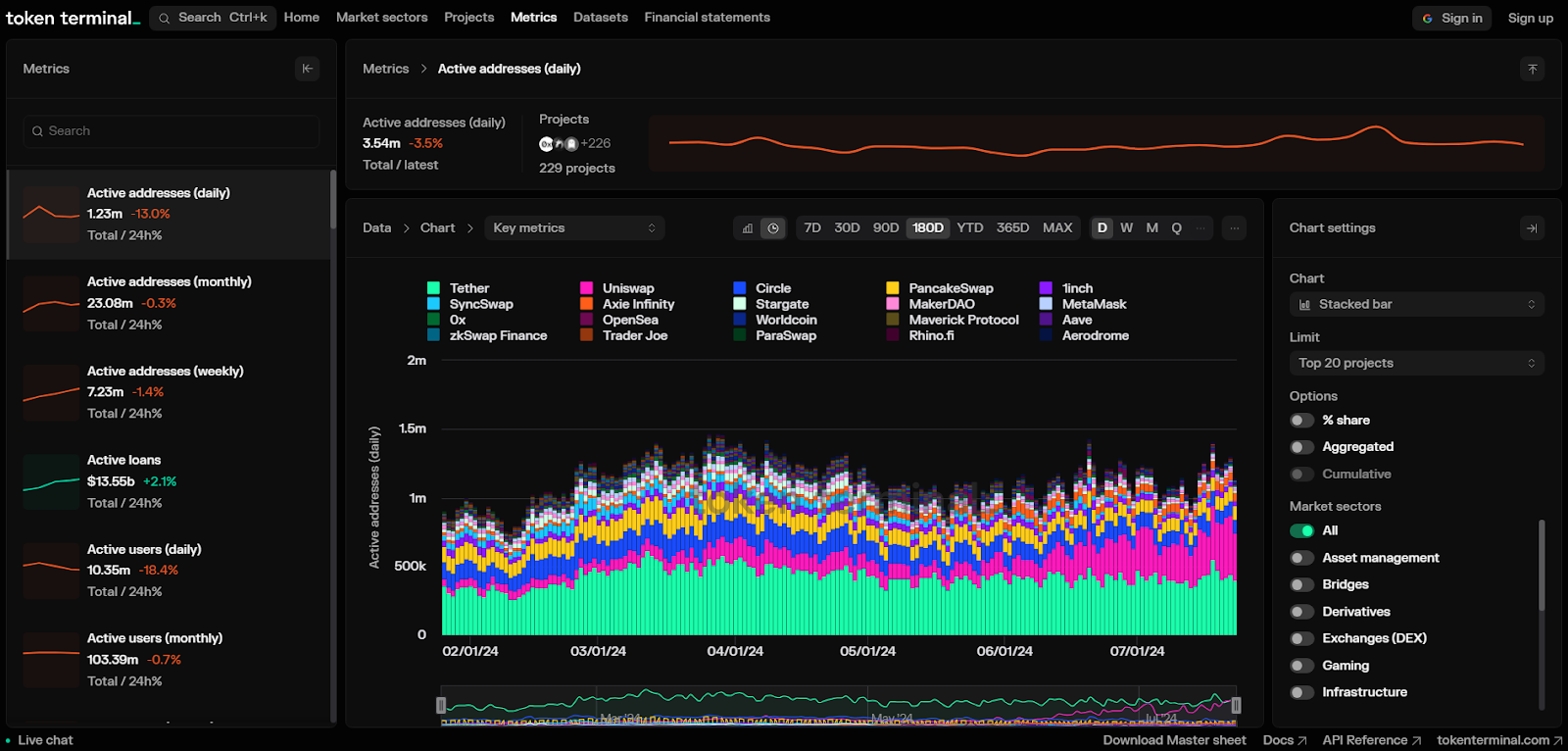Go to the Home nav item

click(x=302, y=18)
